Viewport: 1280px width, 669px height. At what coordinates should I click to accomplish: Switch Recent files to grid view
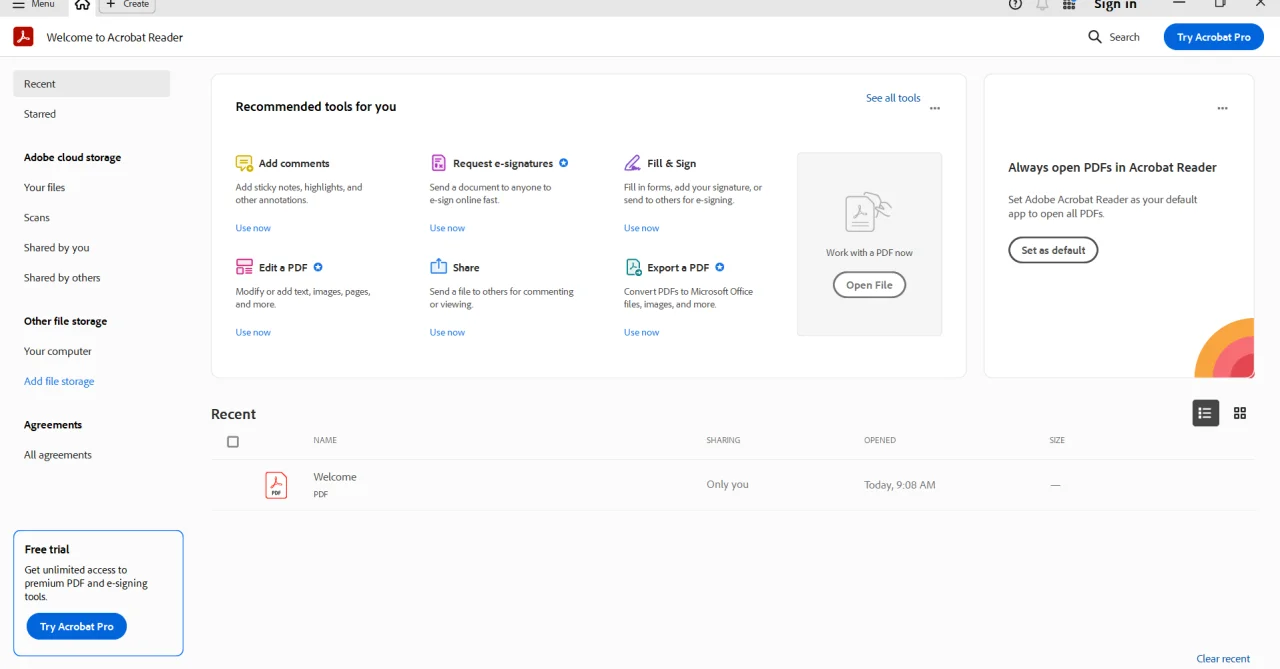[x=1240, y=413]
